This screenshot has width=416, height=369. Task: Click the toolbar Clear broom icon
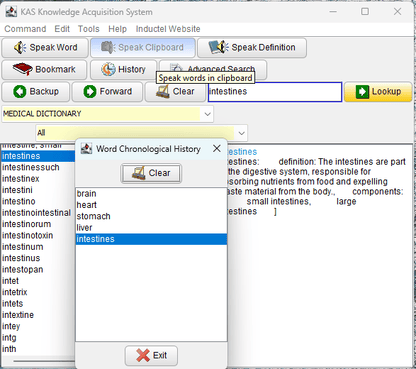(x=162, y=92)
